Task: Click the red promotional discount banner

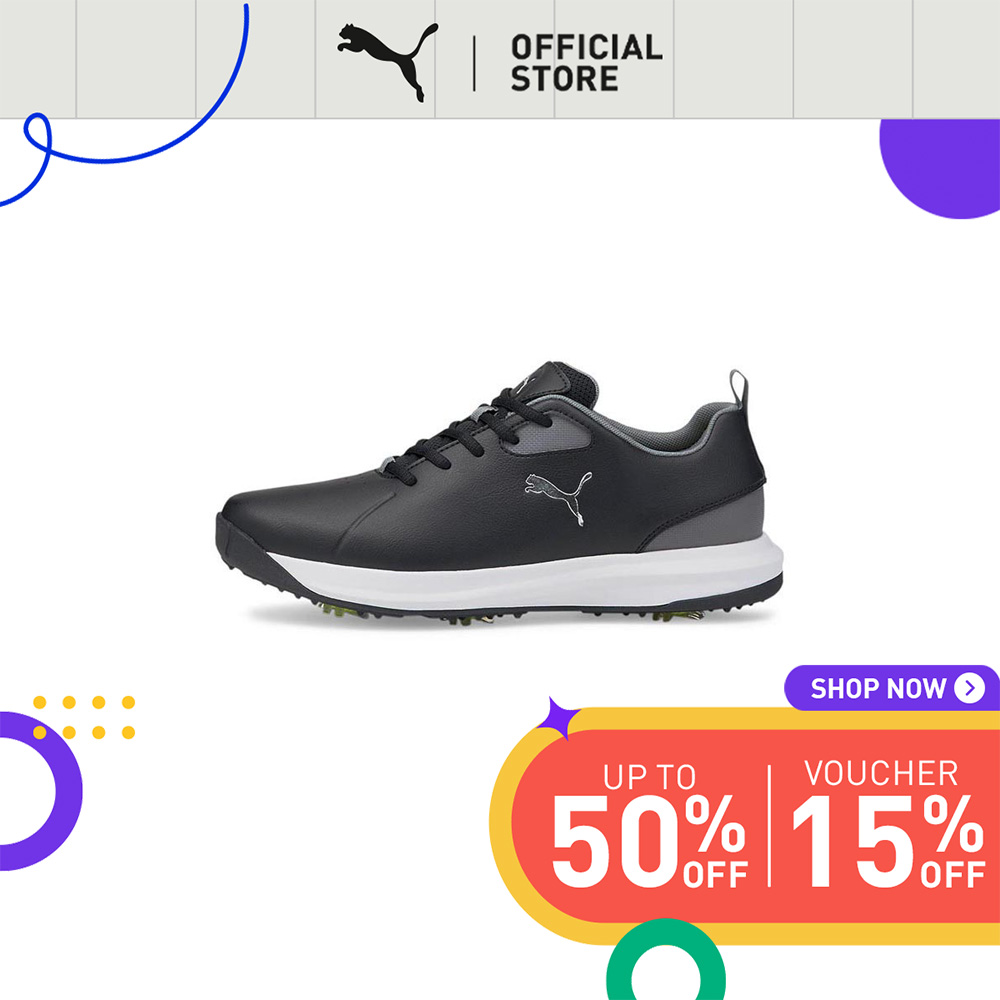Action: [x=754, y=826]
